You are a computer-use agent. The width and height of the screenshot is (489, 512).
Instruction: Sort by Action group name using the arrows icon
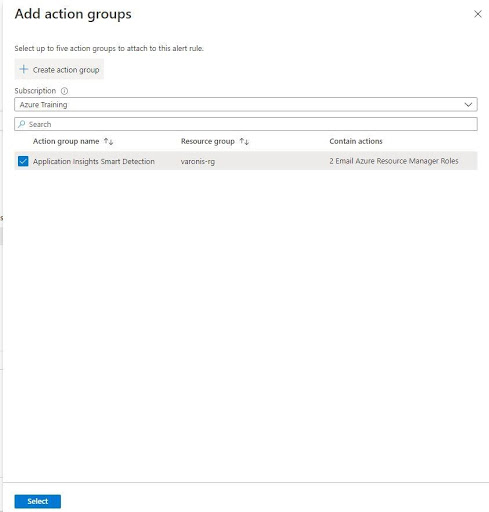[x=108, y=141]
